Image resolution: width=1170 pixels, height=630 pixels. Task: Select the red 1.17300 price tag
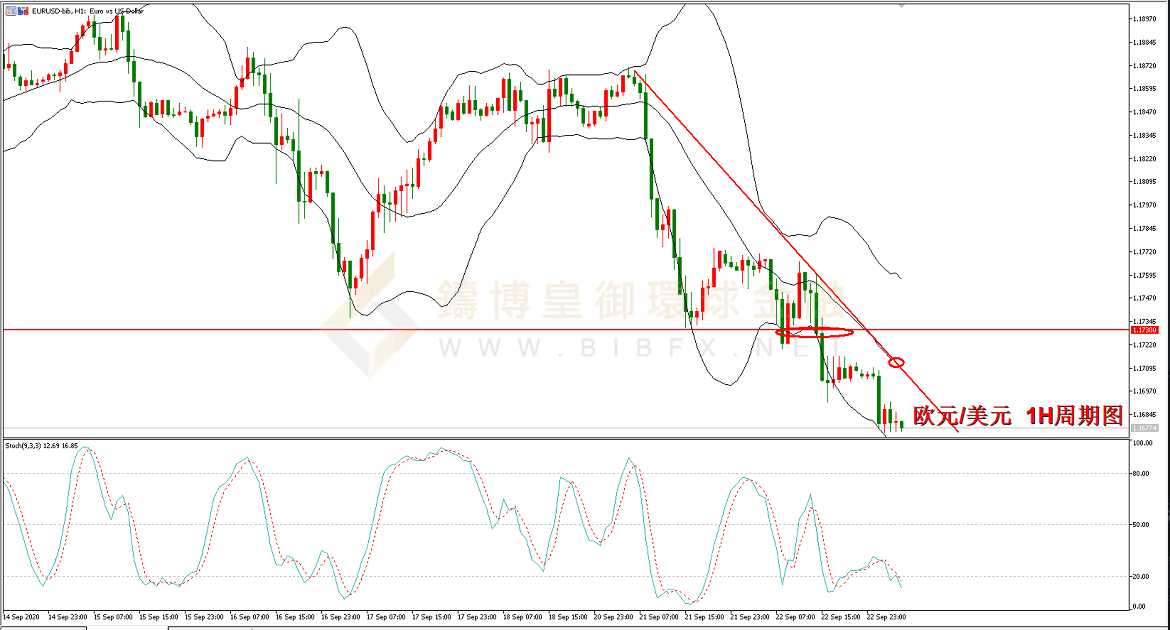click(1144, 329)
